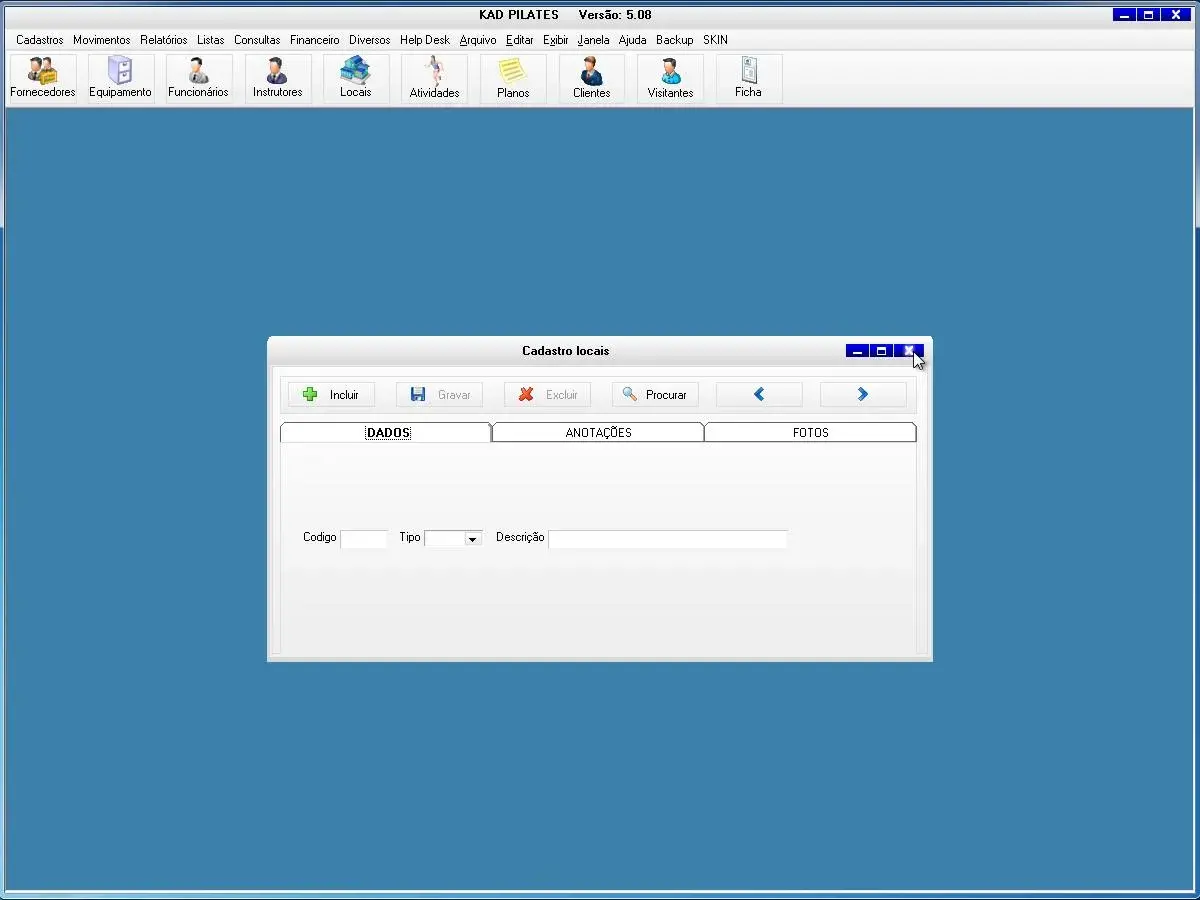This screenshot has width=1200, height=900.
Task: Open the Backup menu
Action: click(675, 40)
